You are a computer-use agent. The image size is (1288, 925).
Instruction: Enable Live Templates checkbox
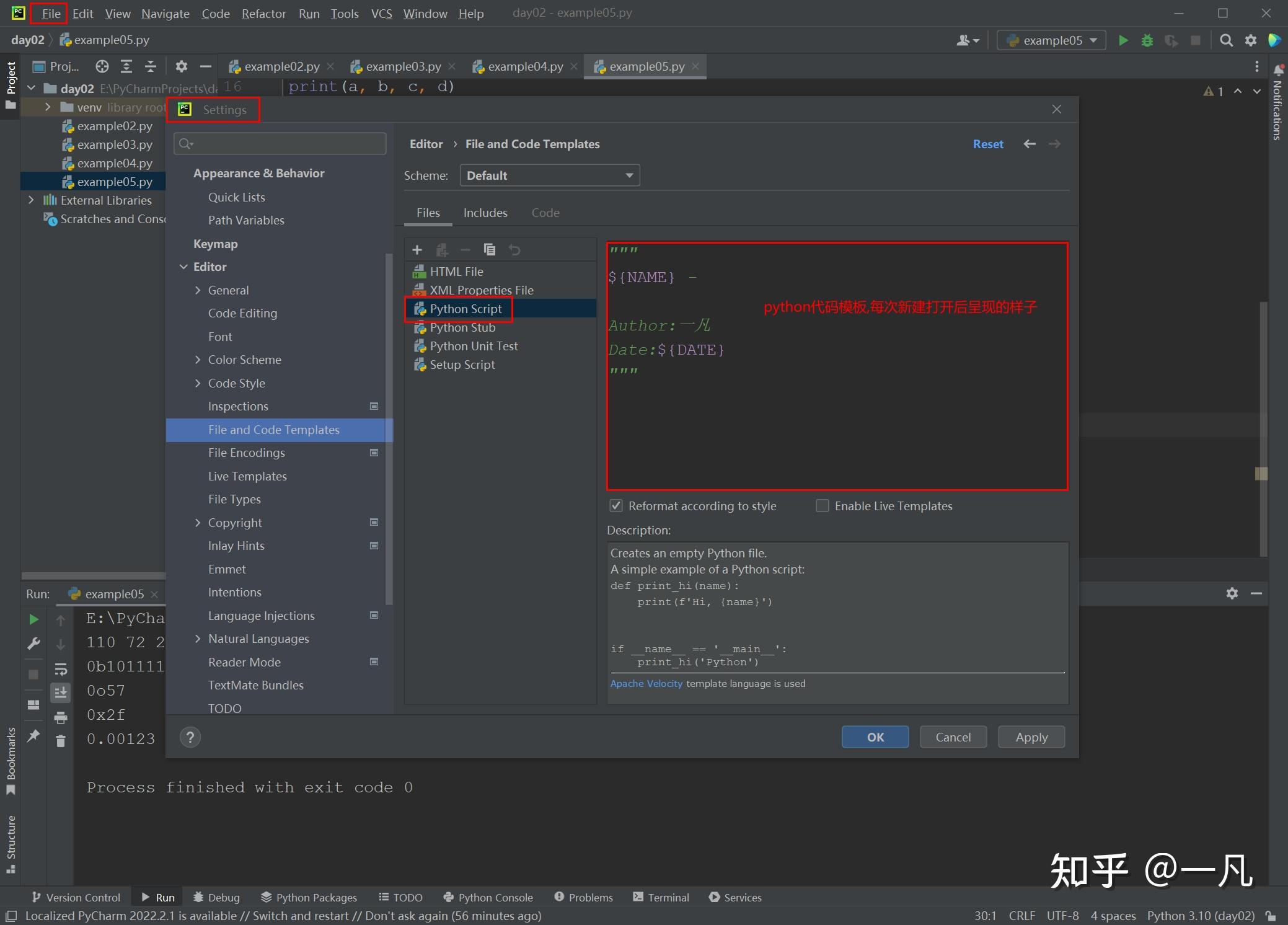823,506
